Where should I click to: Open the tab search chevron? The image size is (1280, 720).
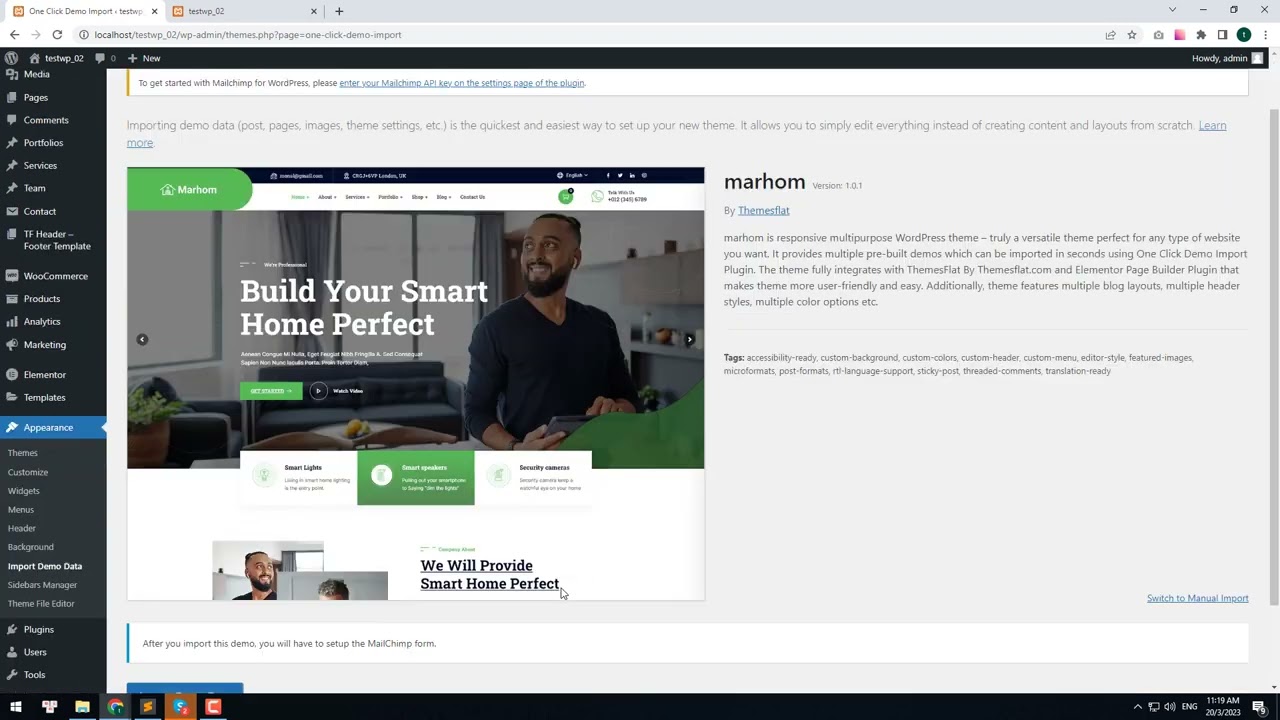pyautogui.click(x=1172, y=10)
